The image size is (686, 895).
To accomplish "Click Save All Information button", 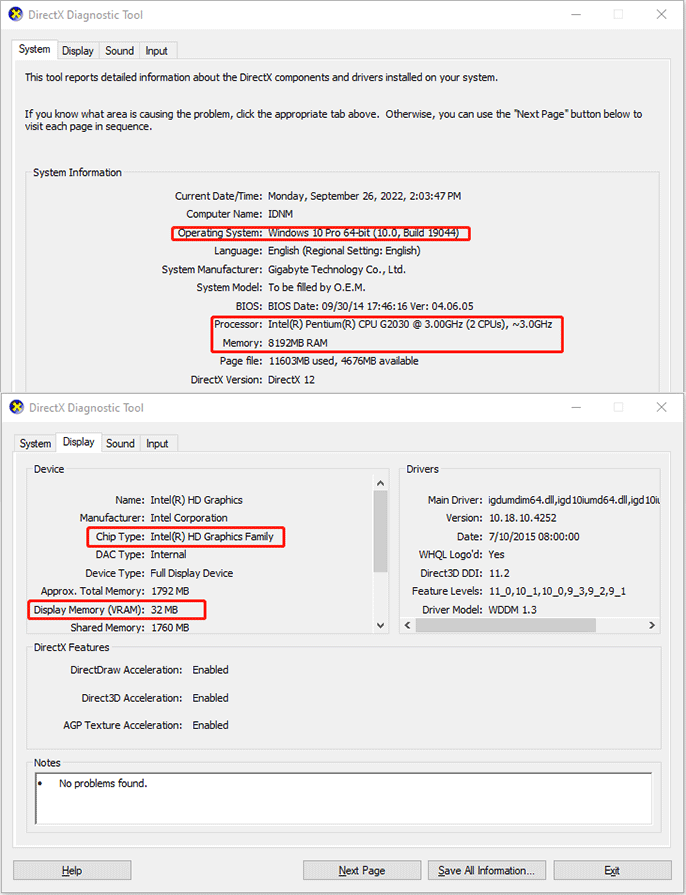I will point(487,870).
